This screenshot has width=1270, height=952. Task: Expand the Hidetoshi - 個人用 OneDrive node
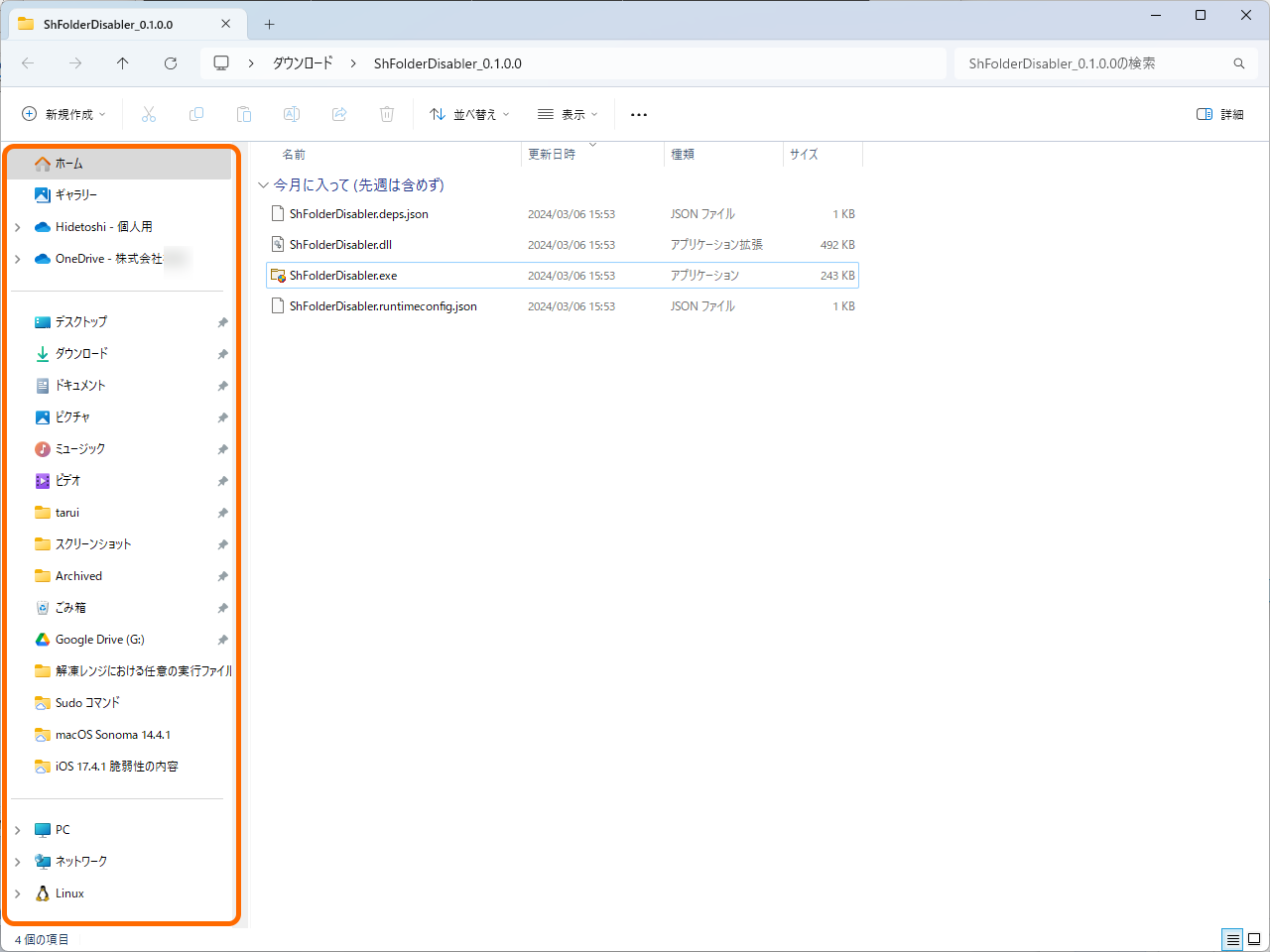coord(18,227)
